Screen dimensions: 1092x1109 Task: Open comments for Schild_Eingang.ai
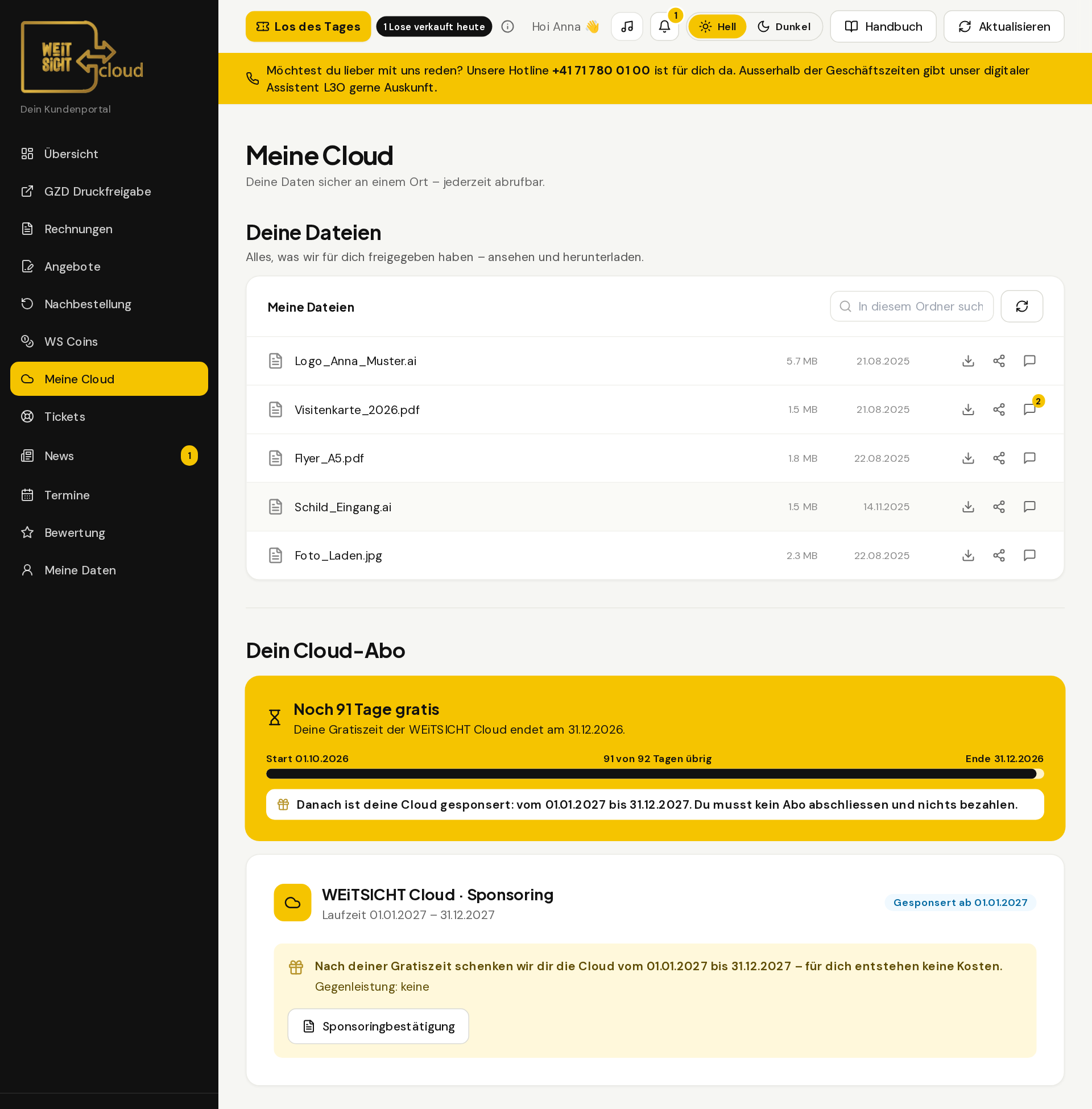point(1029,506)
